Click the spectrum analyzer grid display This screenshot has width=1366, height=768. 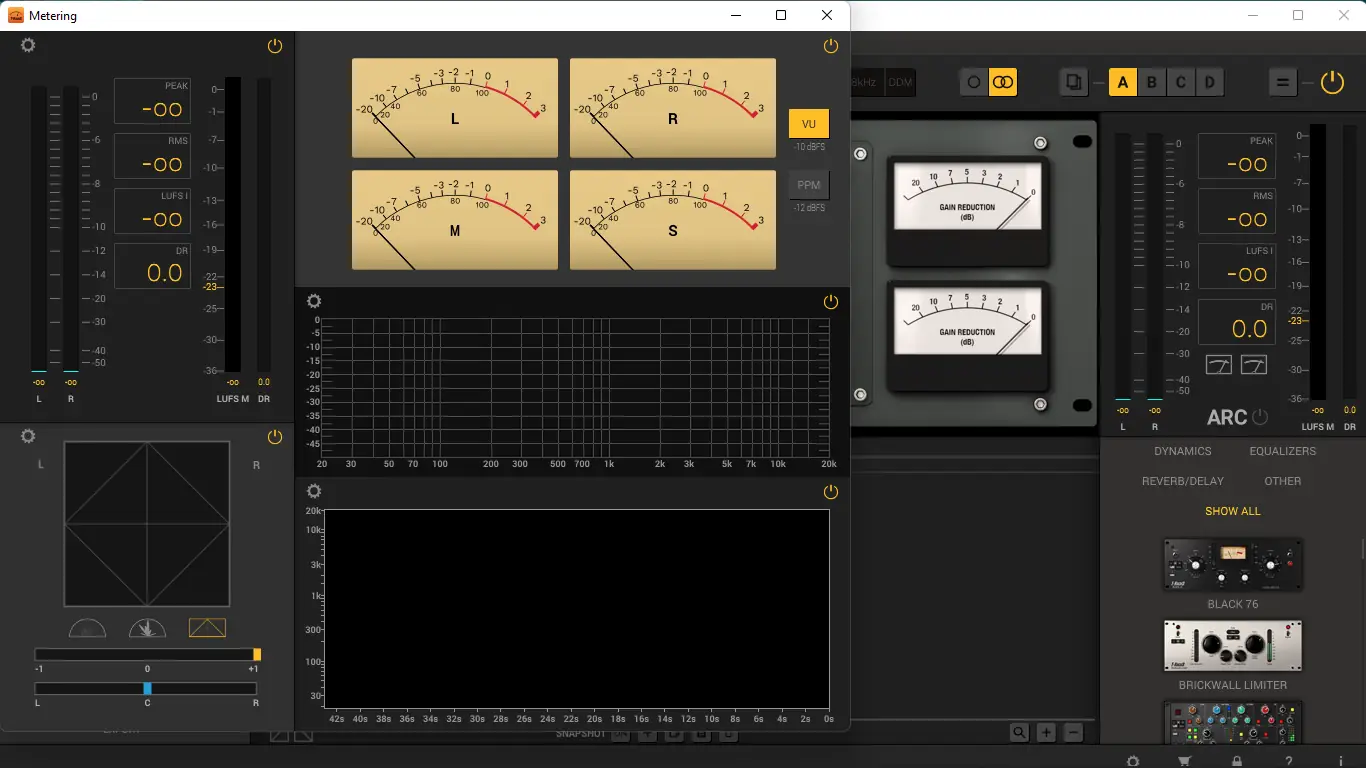click(576, 386)
